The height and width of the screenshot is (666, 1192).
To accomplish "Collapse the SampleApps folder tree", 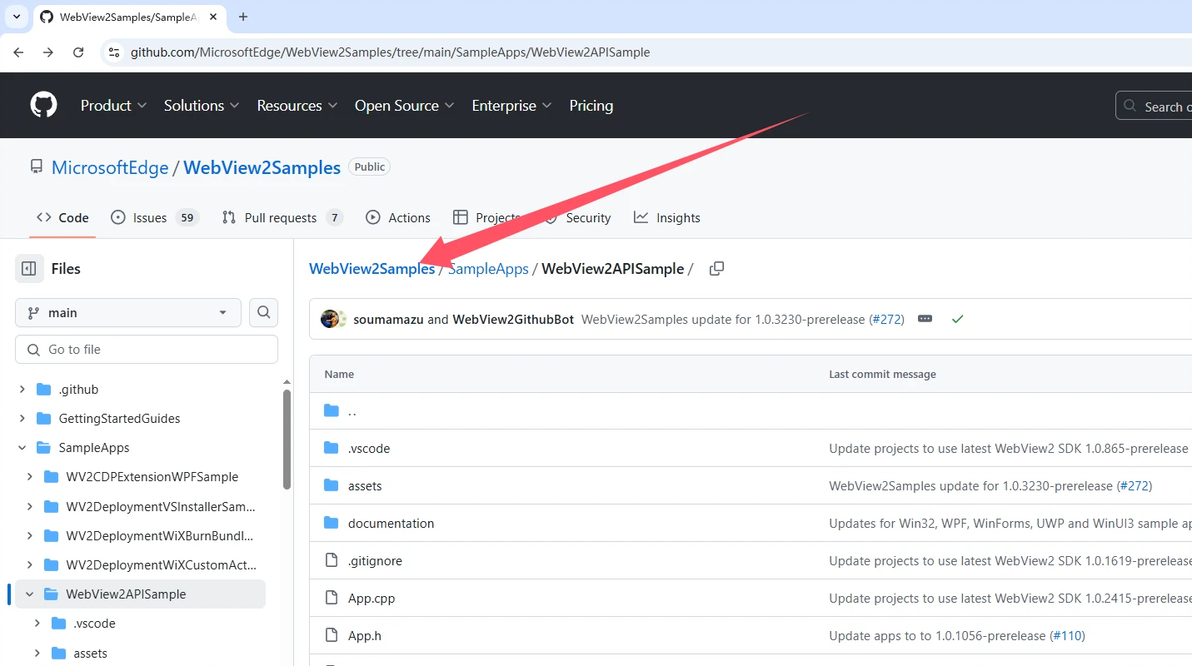I will coord(22,448).
